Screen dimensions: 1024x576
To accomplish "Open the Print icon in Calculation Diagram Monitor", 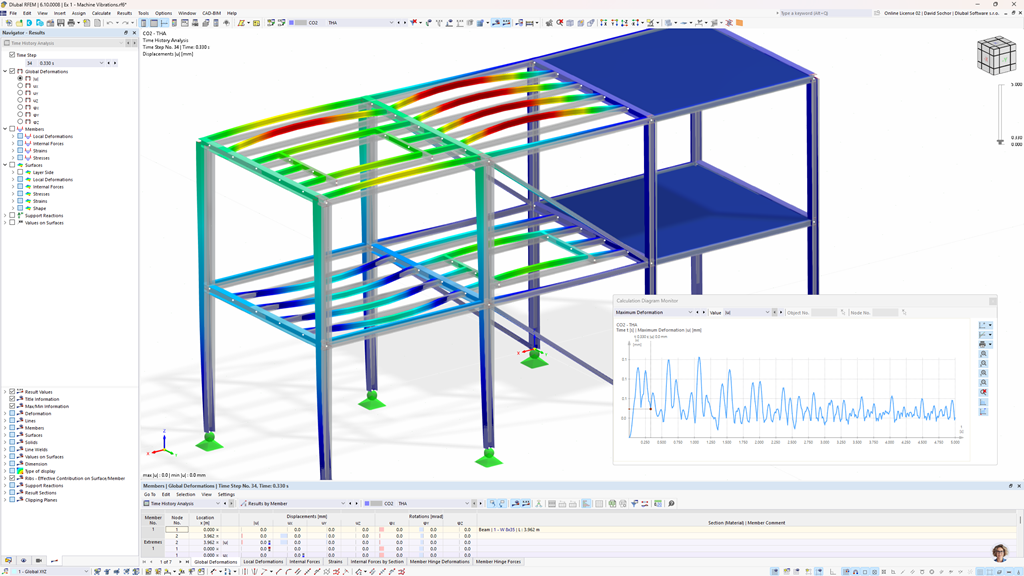I will 982,345.
